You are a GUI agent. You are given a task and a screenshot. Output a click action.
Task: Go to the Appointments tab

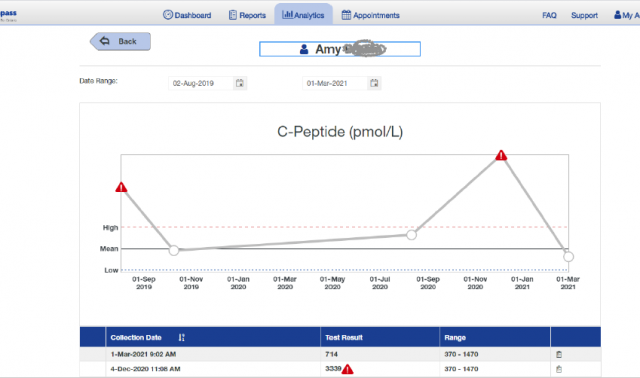[x=371, y=15]
